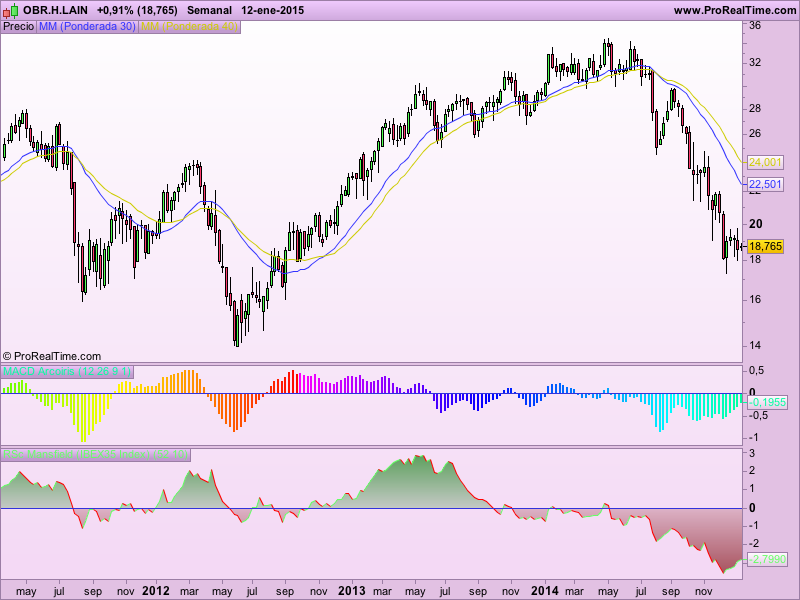The width and height of the screenshot is (800, 600).
Task: Click the 36 price axis label
Action: [x=755, y=26]
